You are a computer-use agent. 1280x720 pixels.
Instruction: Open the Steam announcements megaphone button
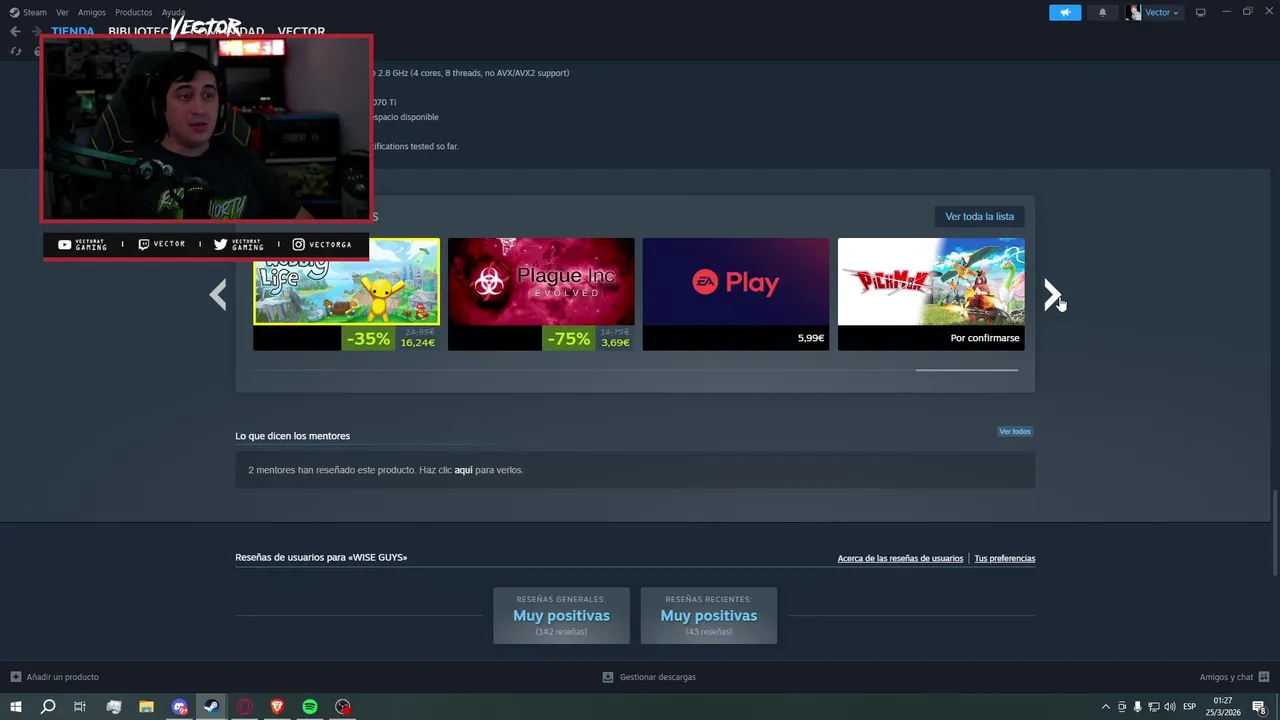1065,12
